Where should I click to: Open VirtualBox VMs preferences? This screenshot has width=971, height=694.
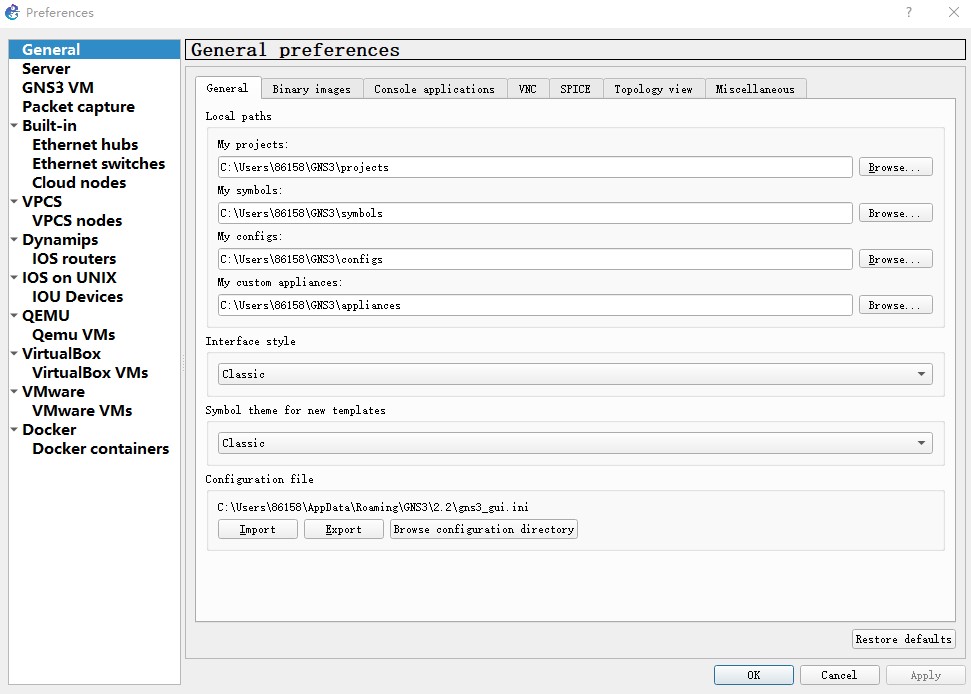[x=90, y=373]
